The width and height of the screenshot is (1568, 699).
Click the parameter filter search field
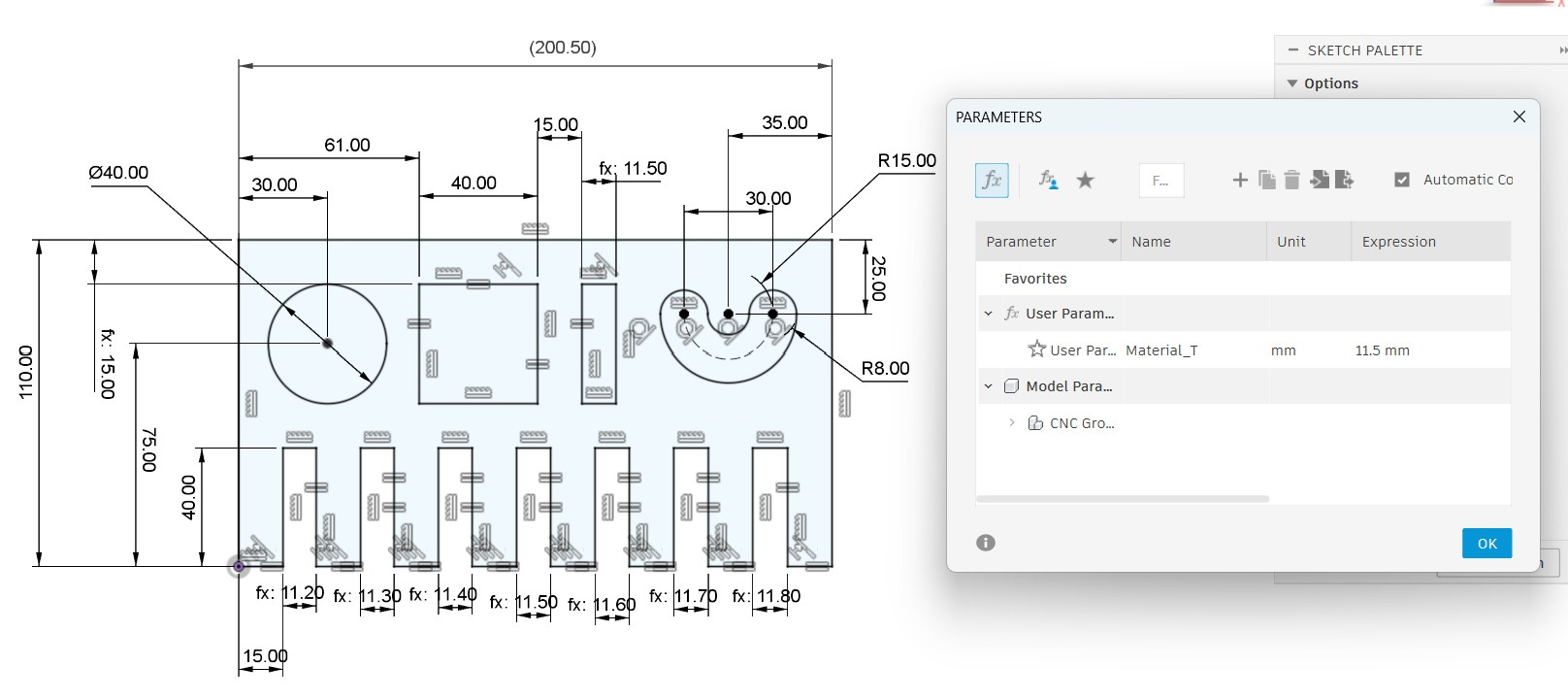tap(1161, 181)
